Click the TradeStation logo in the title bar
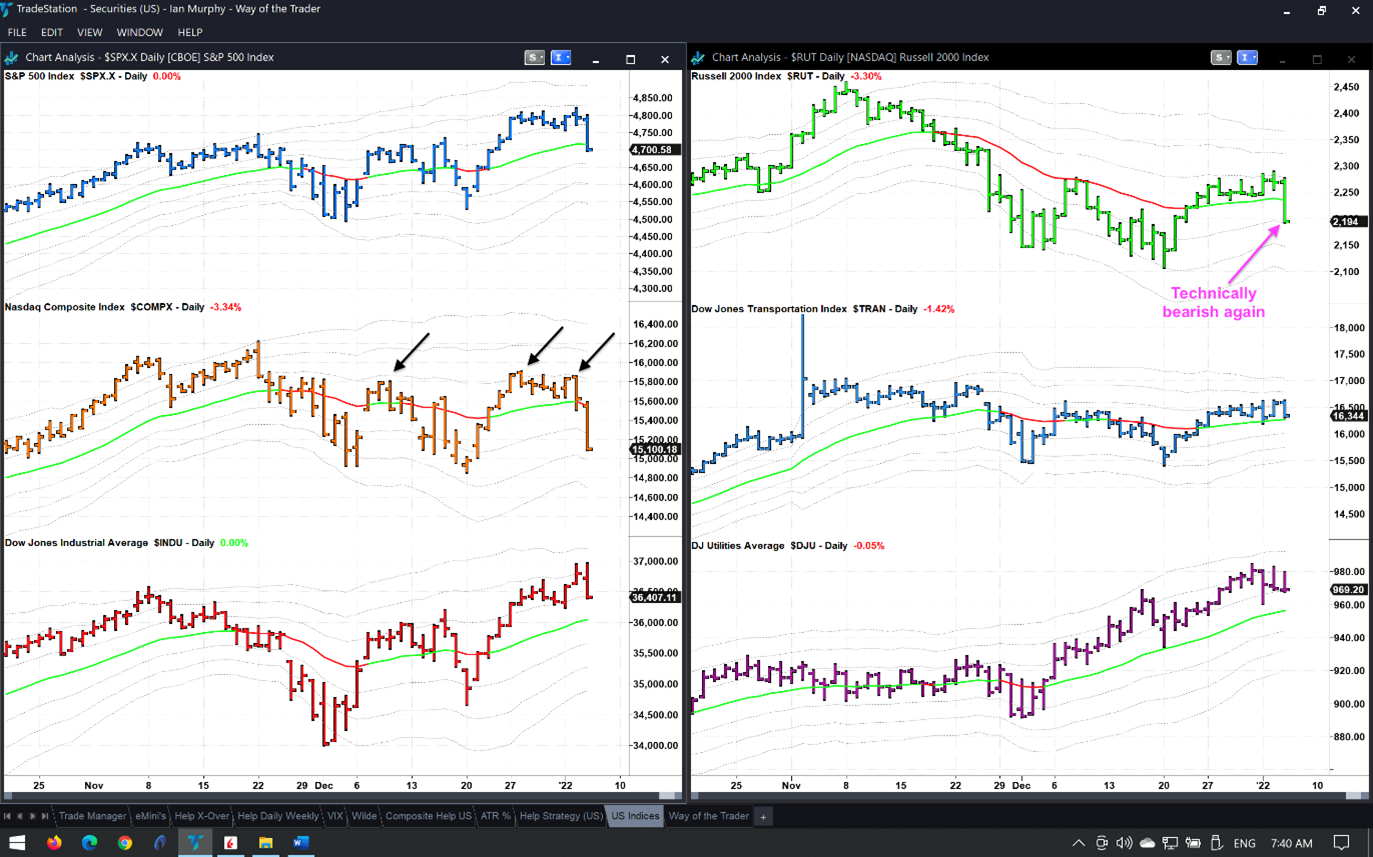1373x857 pixels. point(8,9)
